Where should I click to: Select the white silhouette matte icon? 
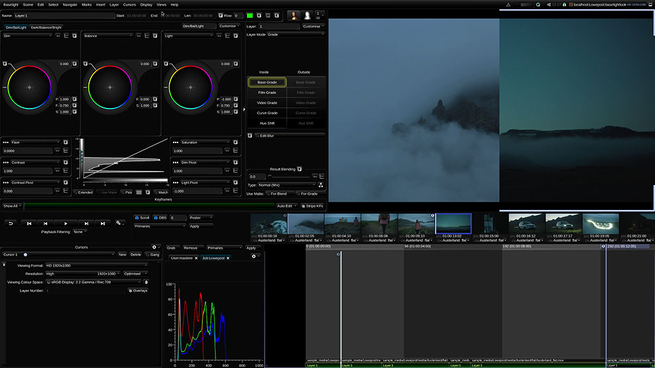(307, 16)
